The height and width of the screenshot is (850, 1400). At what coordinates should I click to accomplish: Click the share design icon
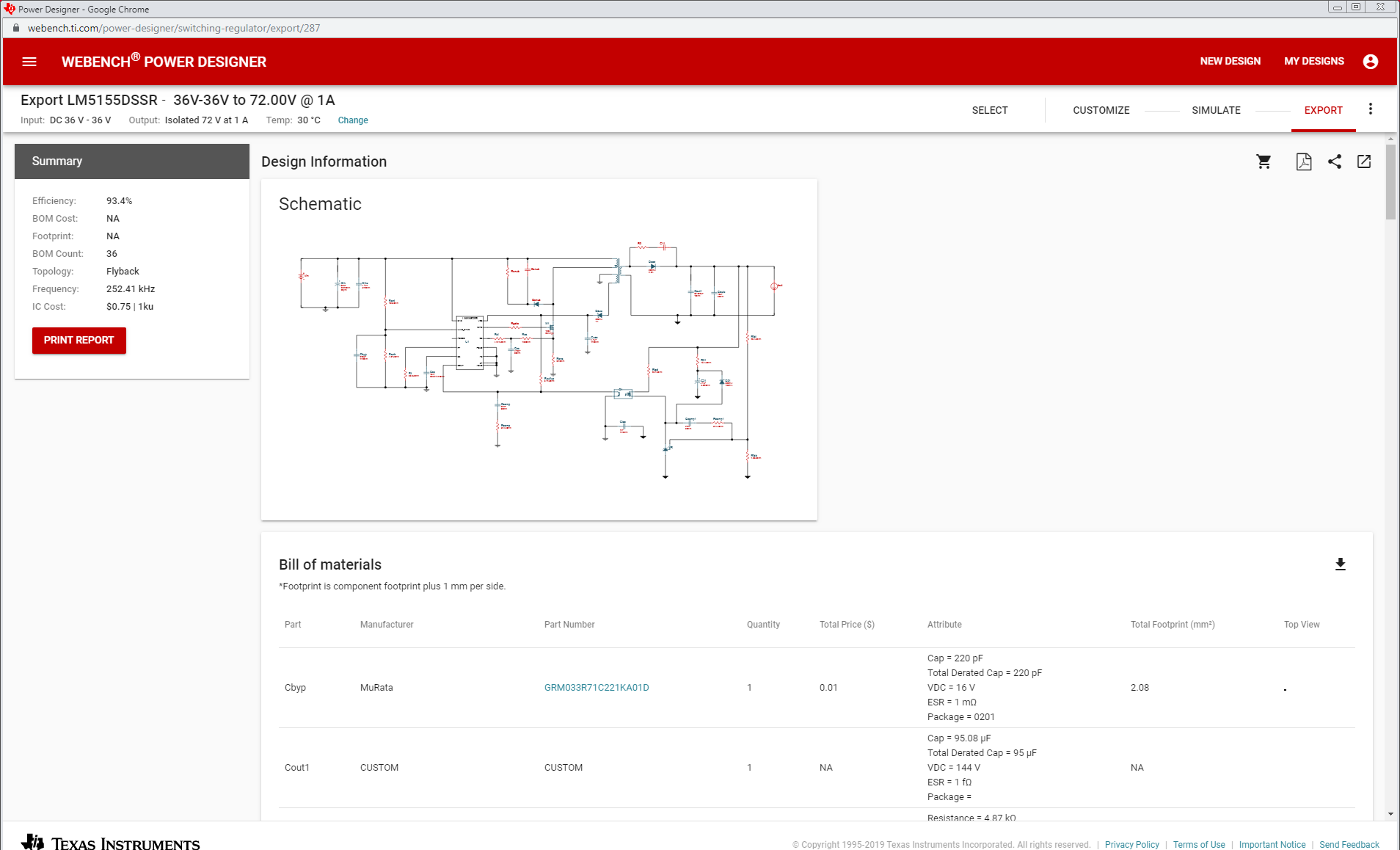tap(1335, 161)
